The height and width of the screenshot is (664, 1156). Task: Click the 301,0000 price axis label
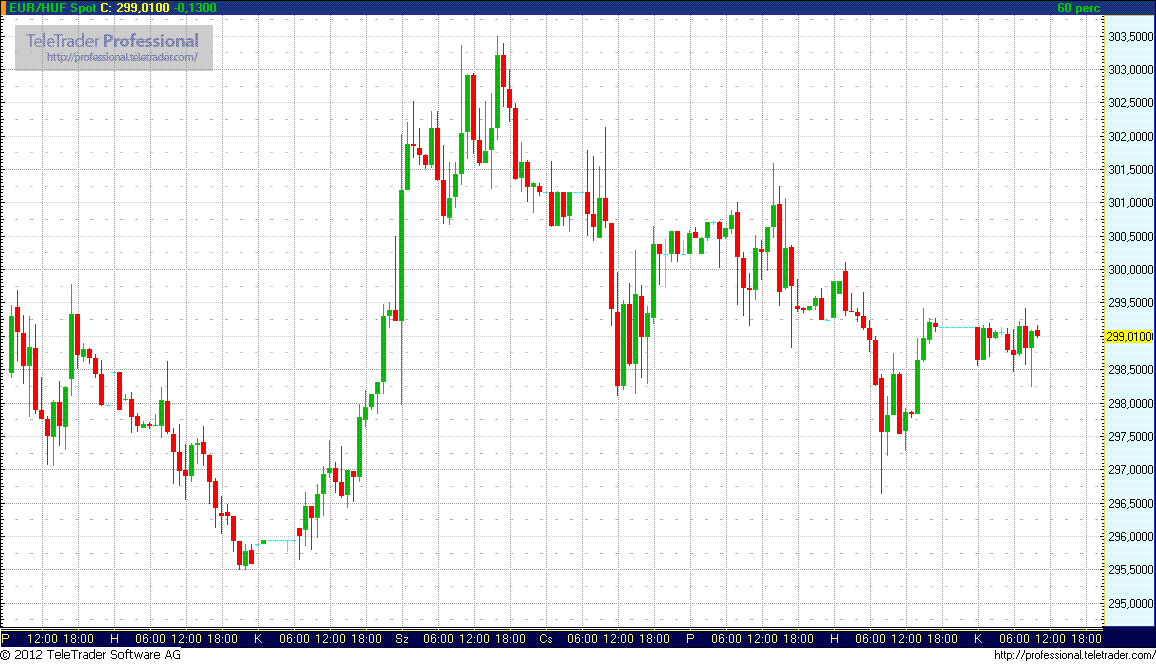1131,203
